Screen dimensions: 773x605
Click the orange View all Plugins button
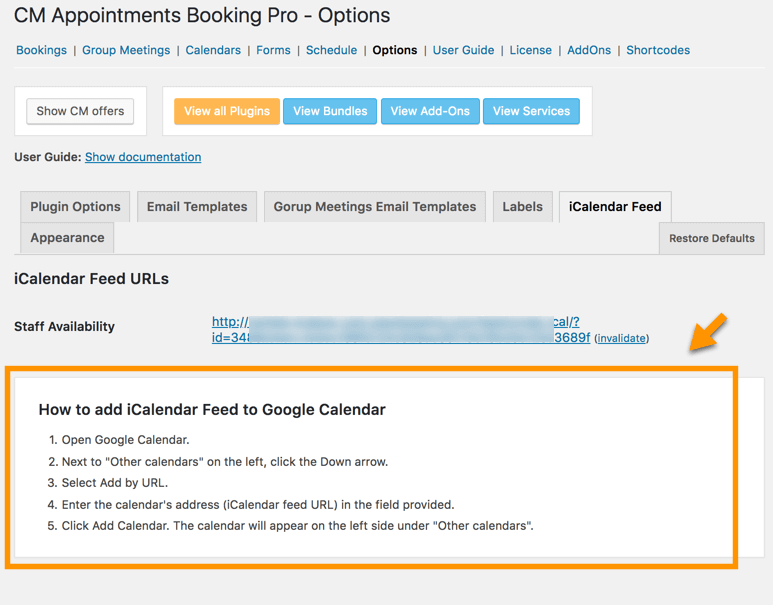227,111
